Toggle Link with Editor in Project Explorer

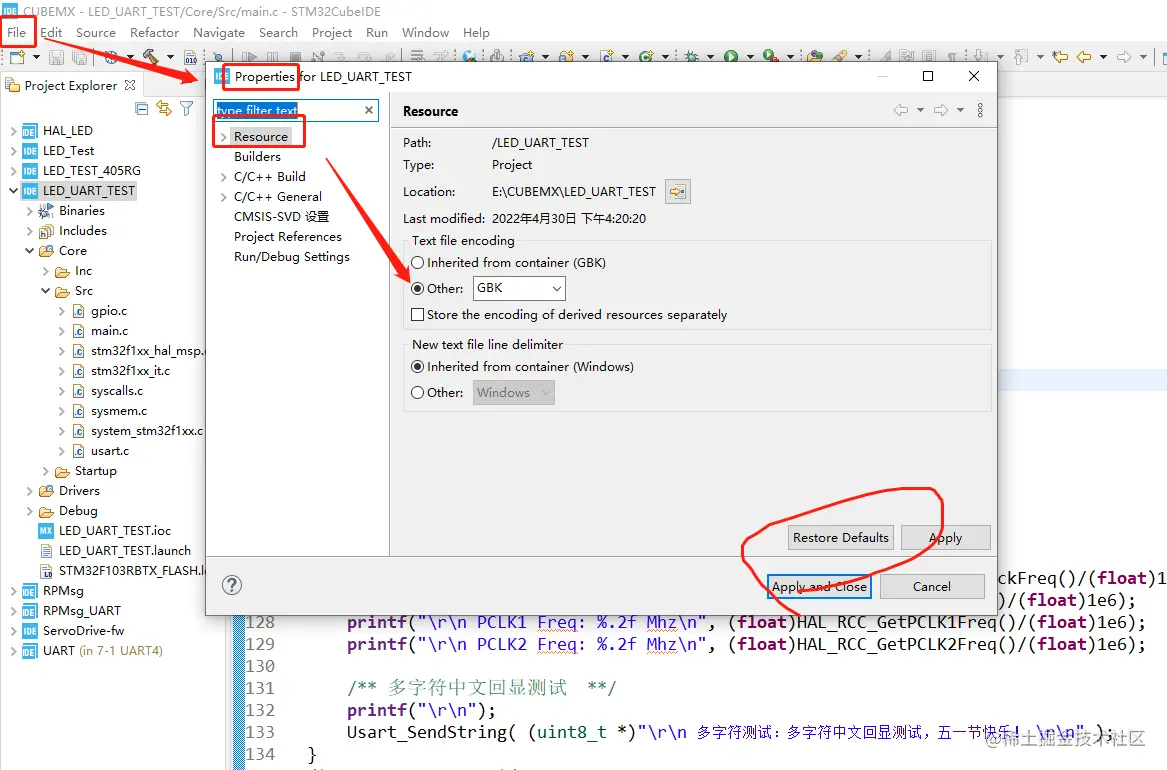(164, 109)
